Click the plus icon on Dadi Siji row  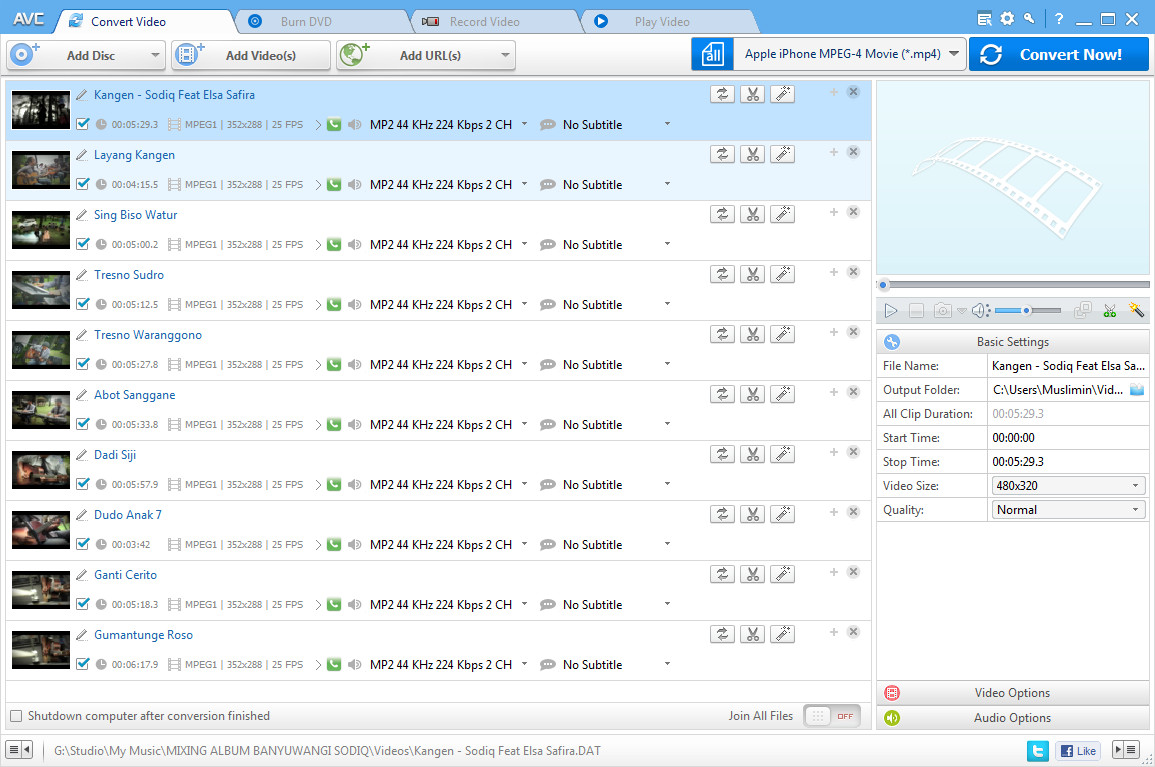[834, 452]
